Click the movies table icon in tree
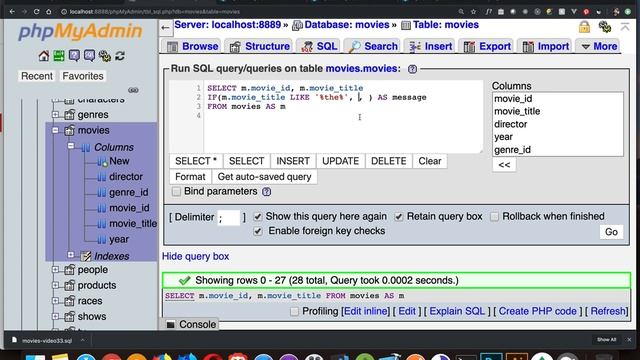640x360 pixels. coord(70,130)
